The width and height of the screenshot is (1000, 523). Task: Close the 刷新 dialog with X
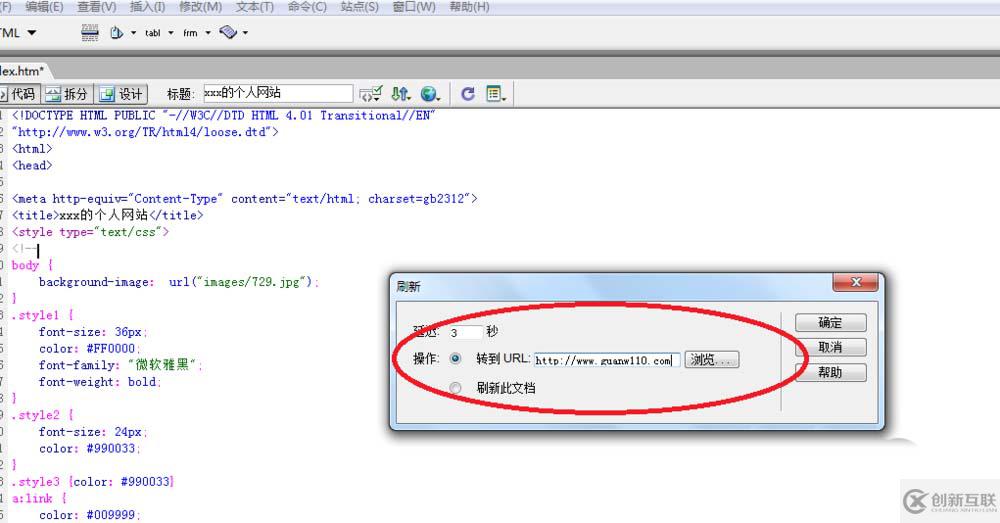[x=857, y=282]
